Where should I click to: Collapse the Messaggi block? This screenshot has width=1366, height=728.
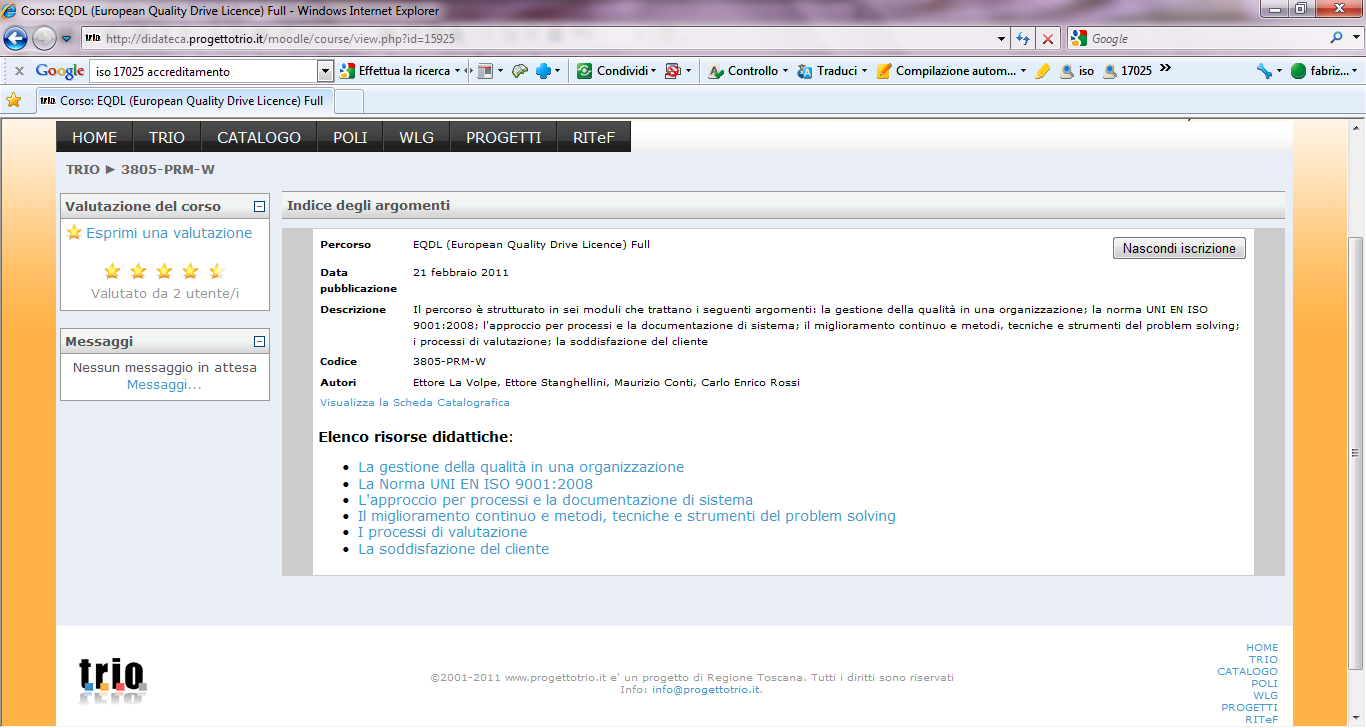259,342
